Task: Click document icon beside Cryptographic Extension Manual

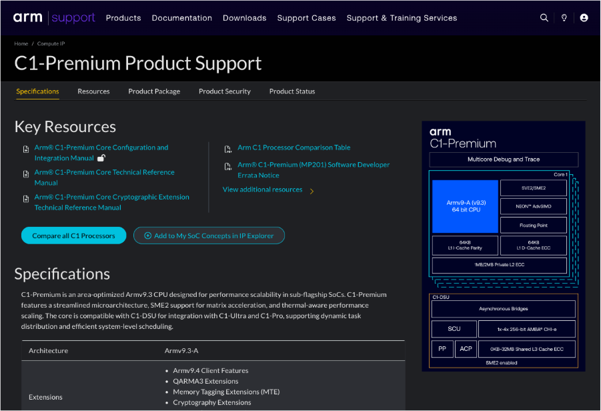Action: click(26, 199)
